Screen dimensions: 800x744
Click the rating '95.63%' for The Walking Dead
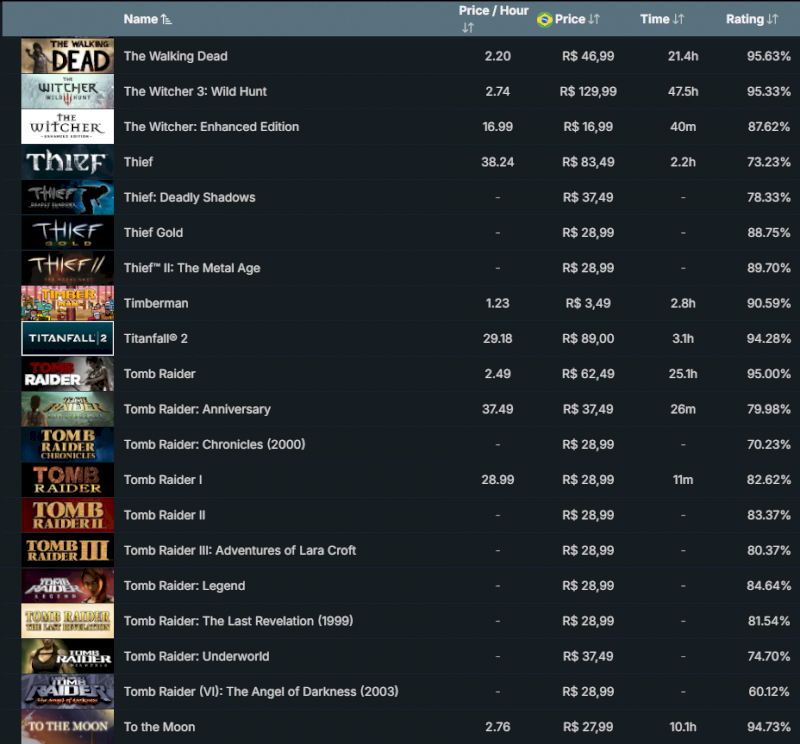click(768, 56)
